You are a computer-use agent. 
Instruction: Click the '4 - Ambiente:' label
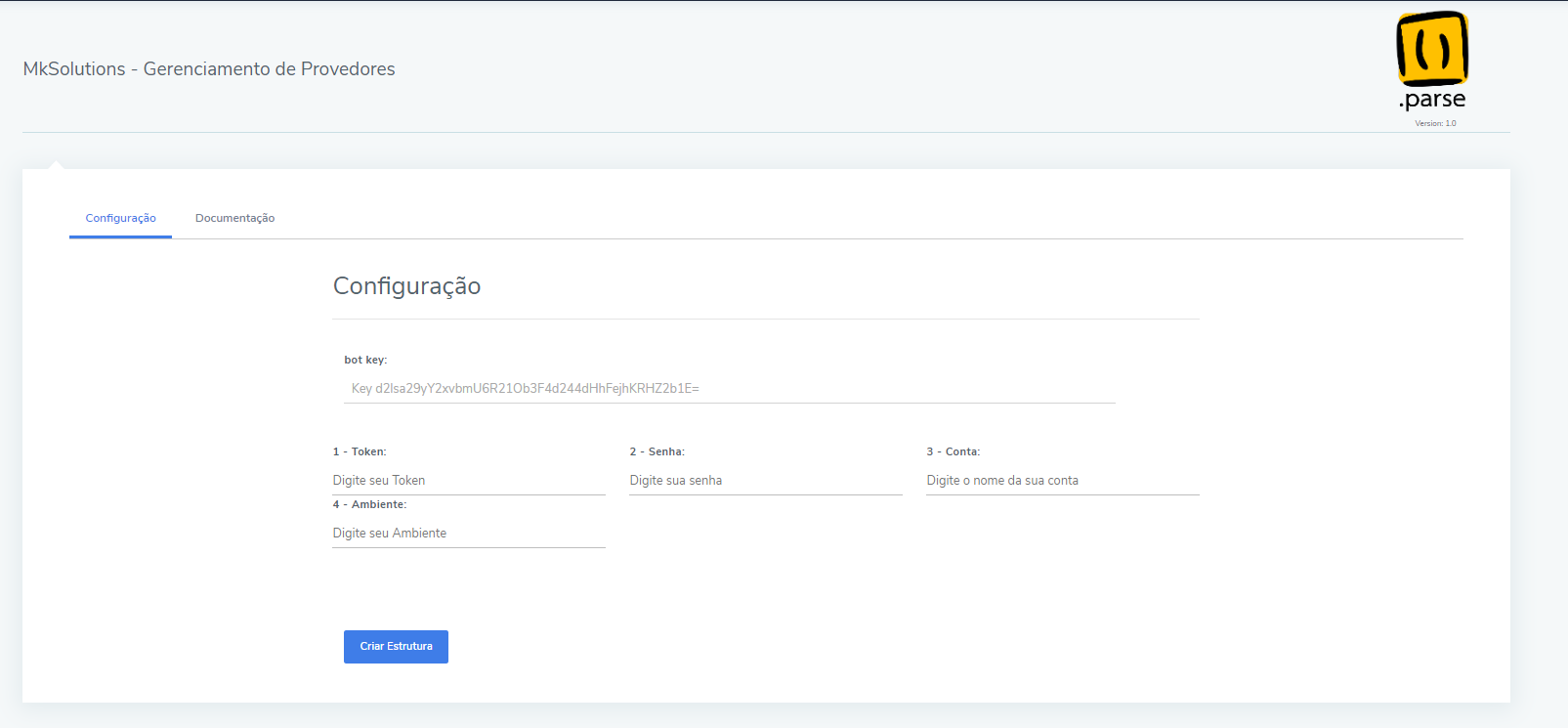click(x=369, y=504)
